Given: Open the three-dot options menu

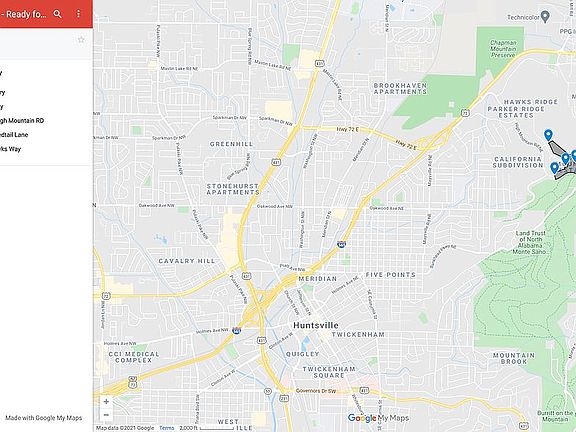Looking at the screenshot, I should pyautogui.click(x=78, y=14).
